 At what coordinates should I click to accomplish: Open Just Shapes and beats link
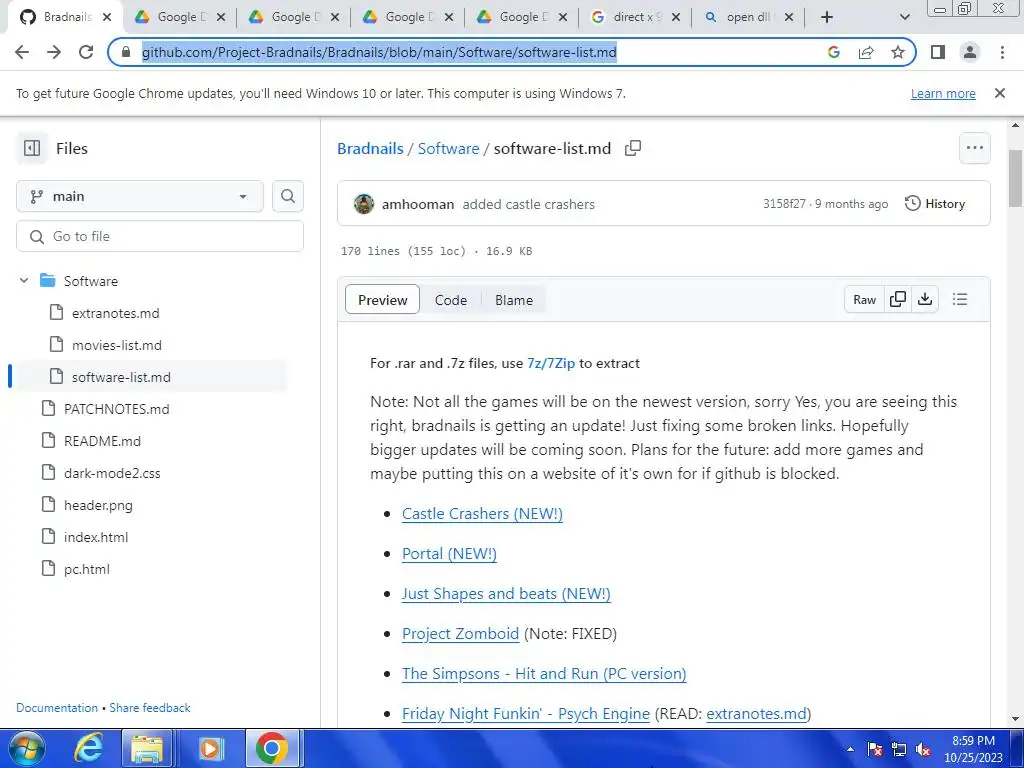(x=506, y=594)
